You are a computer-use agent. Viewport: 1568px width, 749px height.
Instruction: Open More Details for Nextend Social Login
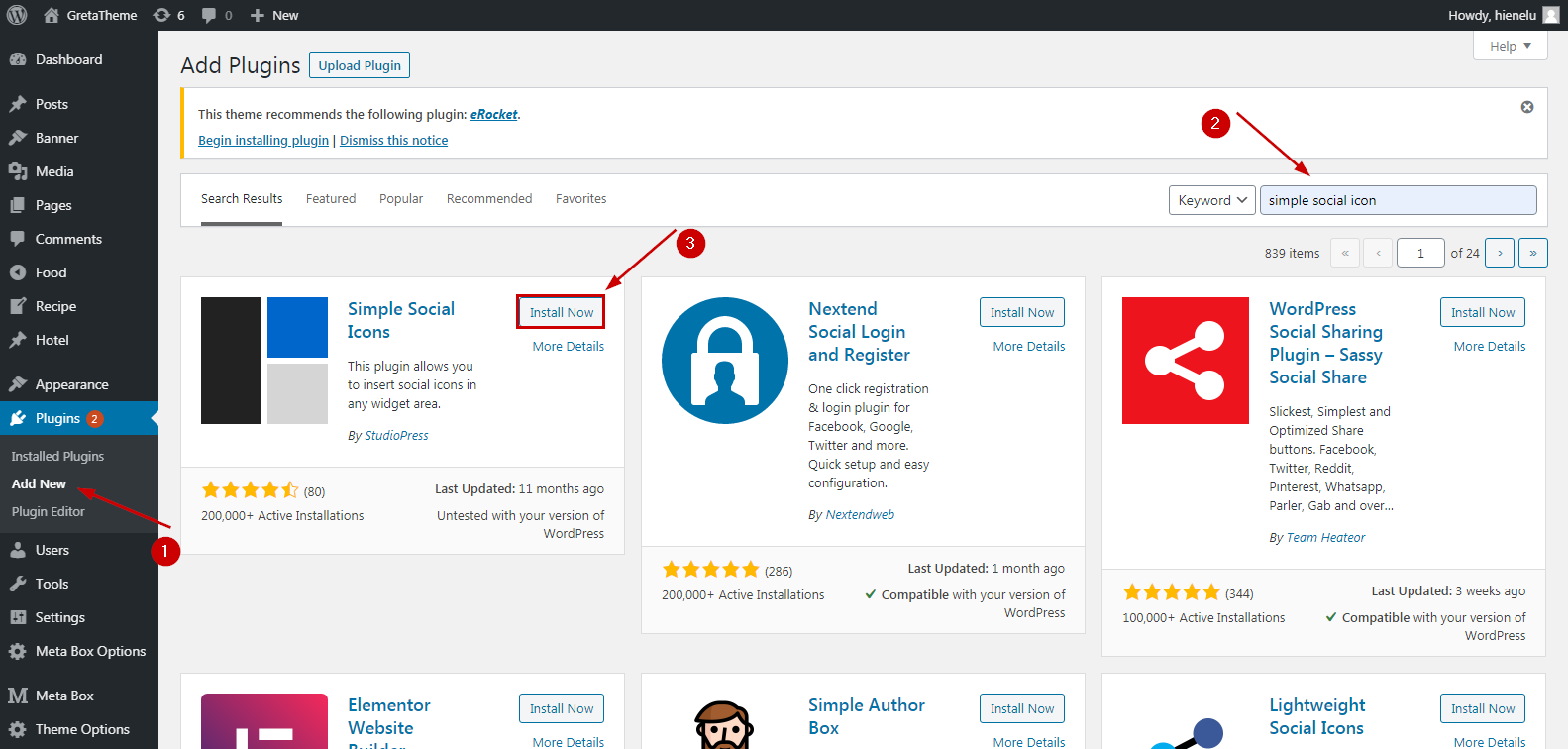(x=1029, y=346)
